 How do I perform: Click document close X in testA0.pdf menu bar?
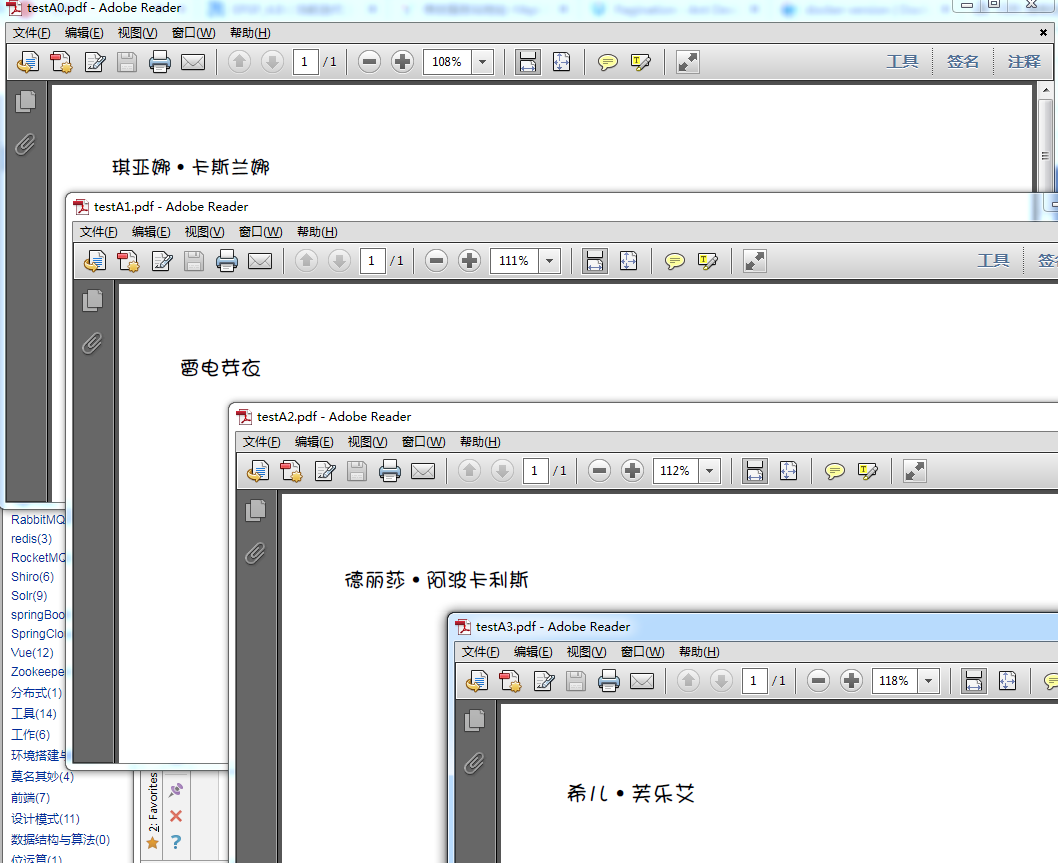[1043, 32]
